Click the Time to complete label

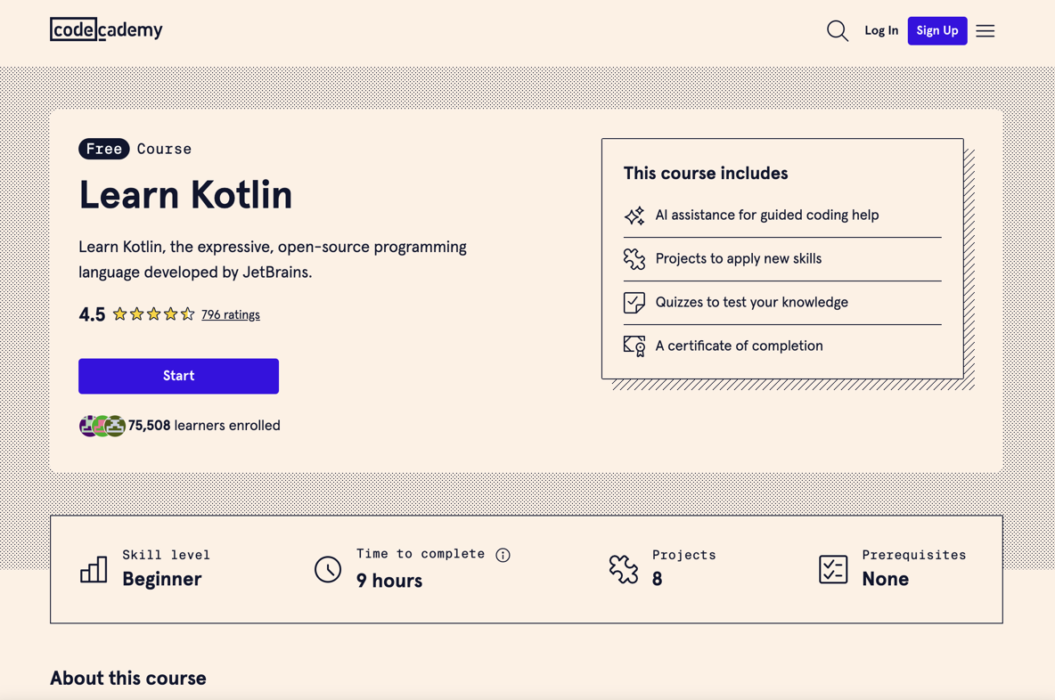coord(421,554)
